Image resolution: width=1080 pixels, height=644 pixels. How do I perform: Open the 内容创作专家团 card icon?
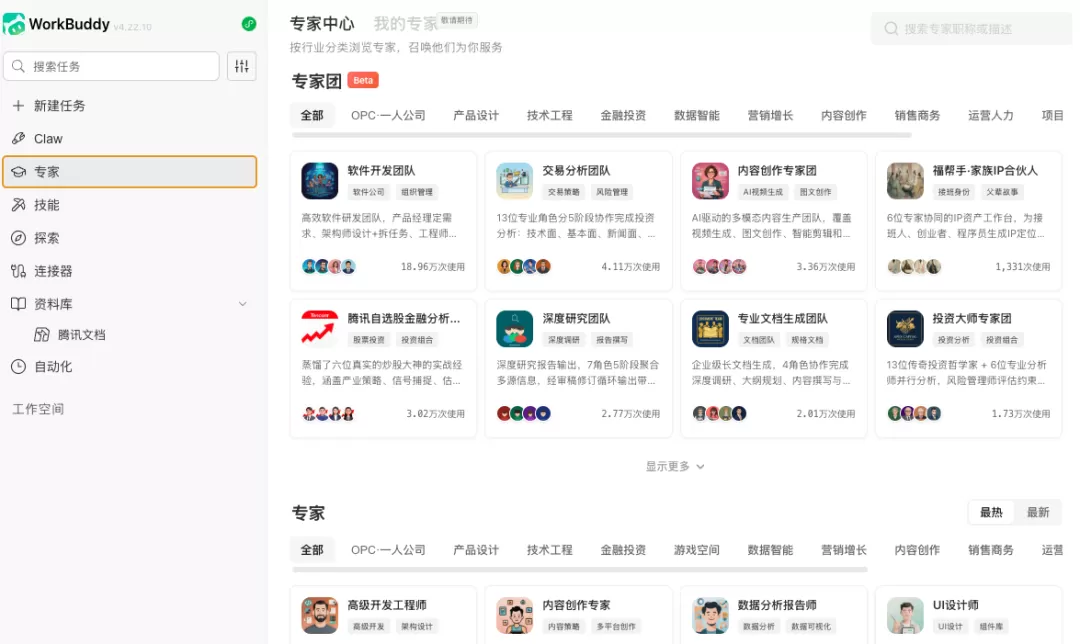point(710,180)
